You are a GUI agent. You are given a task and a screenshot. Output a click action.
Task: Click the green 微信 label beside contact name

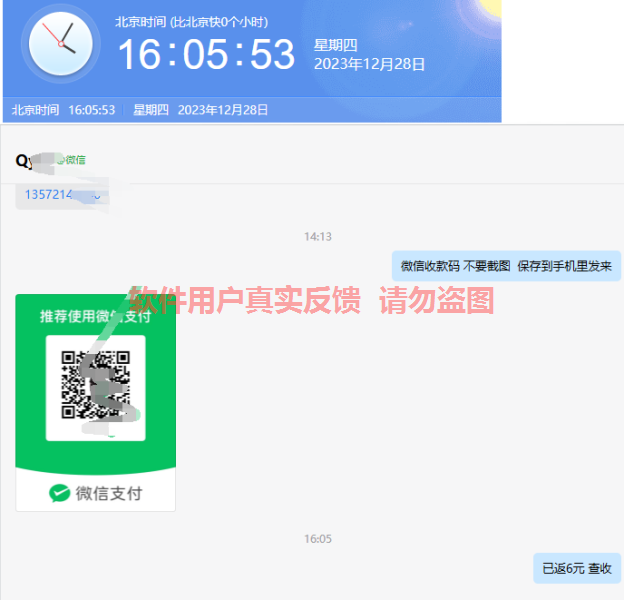coord(72,160)
